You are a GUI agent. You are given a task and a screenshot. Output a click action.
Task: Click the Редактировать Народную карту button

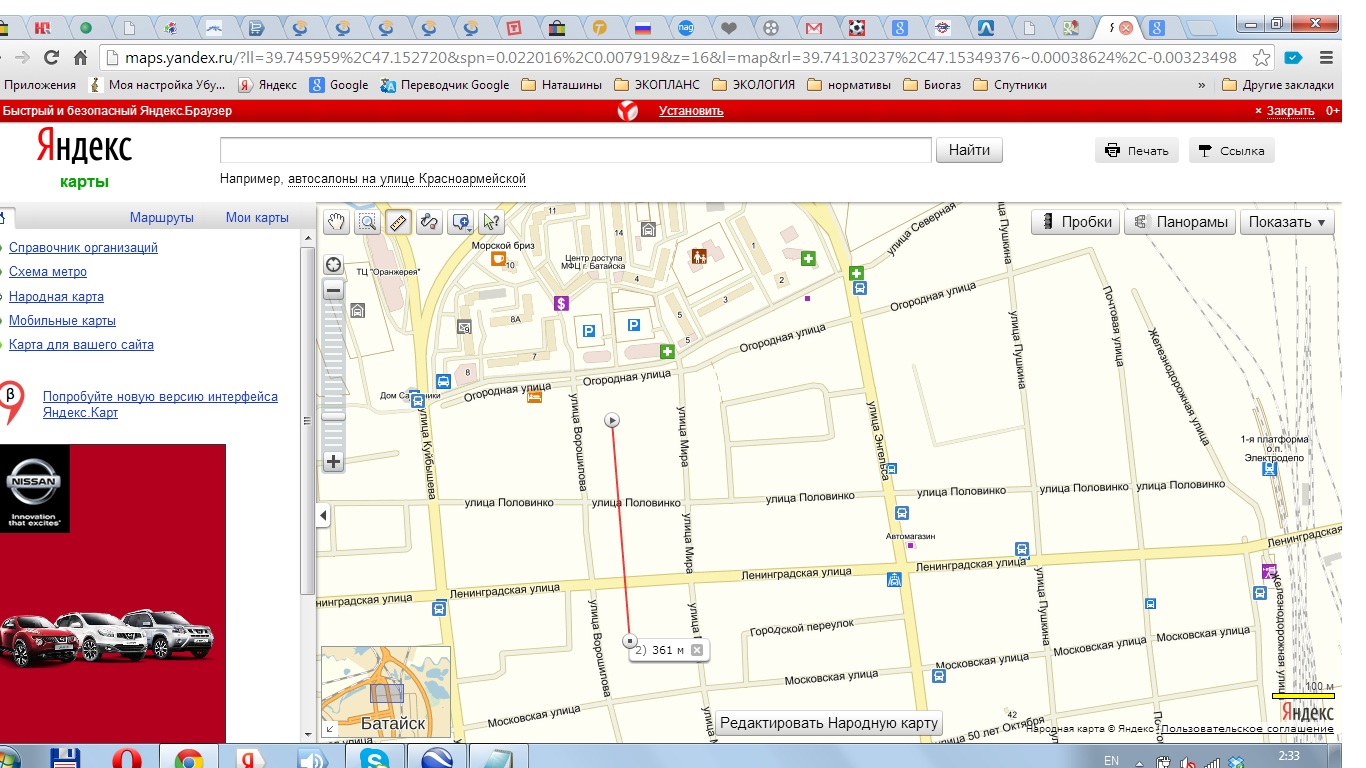coord(829,723)
